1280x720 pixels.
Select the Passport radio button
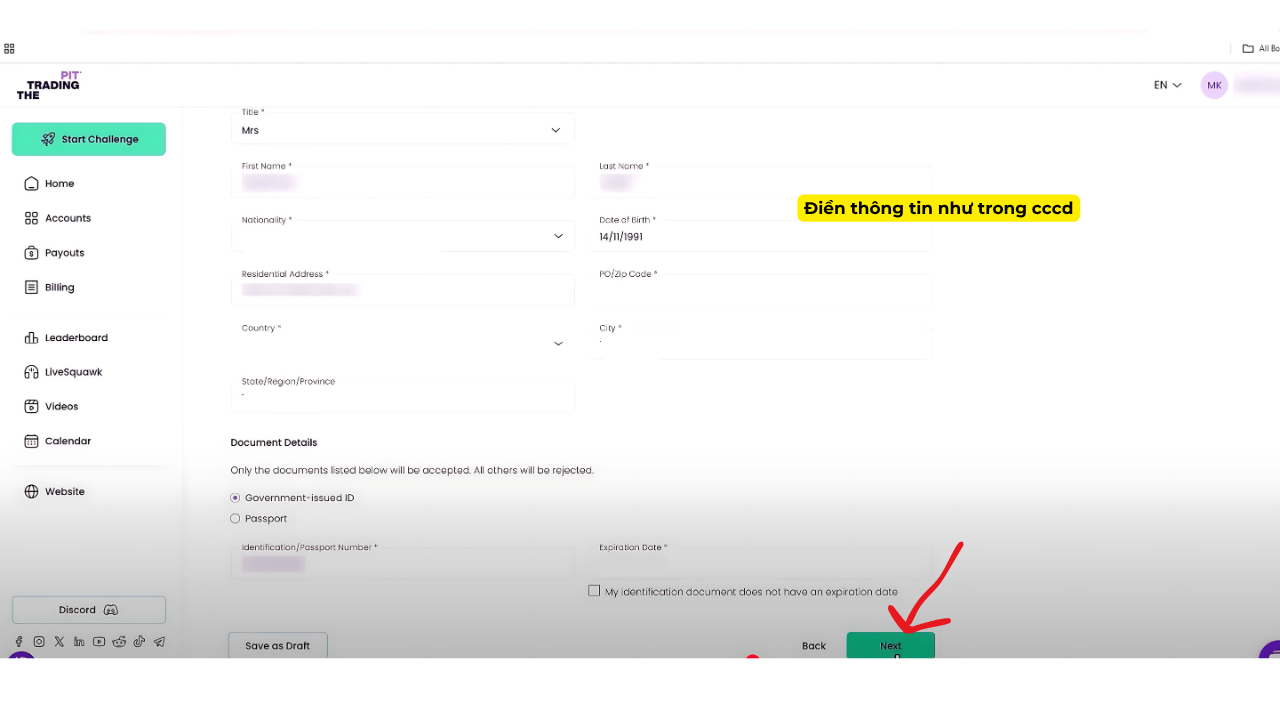[236, 519]
